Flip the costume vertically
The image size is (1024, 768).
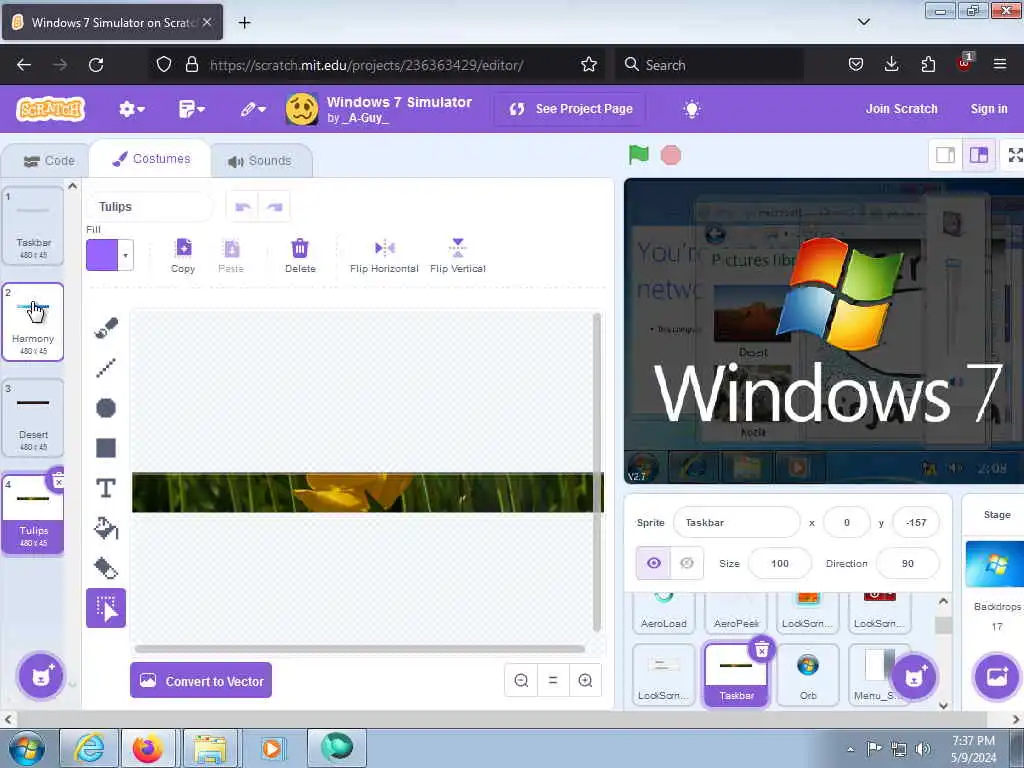(458, 256)
